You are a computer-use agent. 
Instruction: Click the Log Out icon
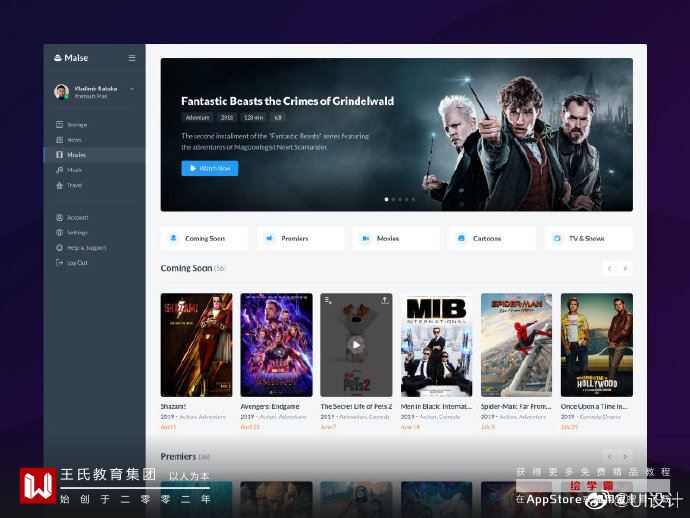click(x=59, y=263)
